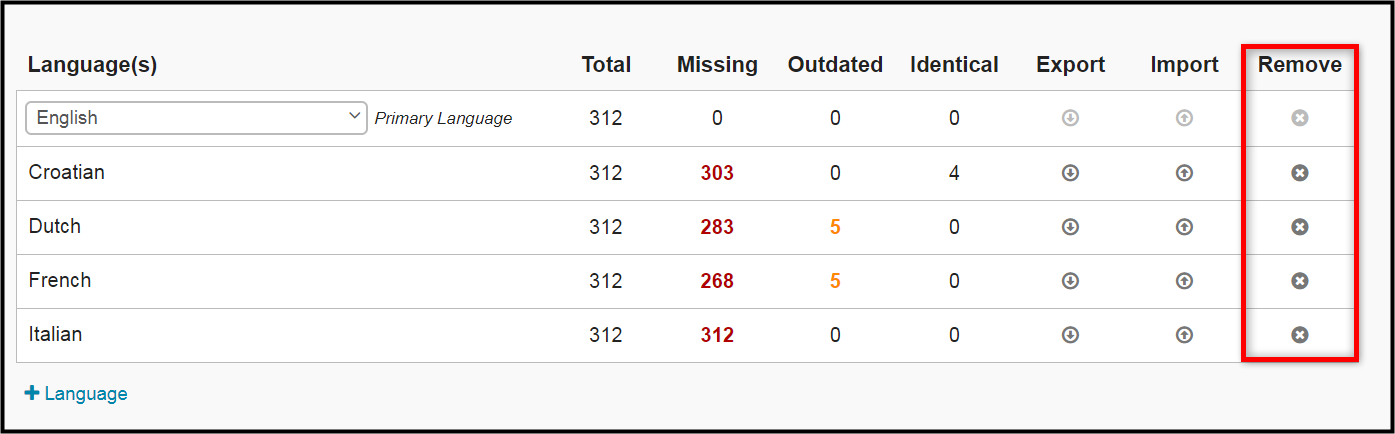Click the Croatian missing count 303
Viewport: 1395px width, 434px height.
tap(717, 173)
